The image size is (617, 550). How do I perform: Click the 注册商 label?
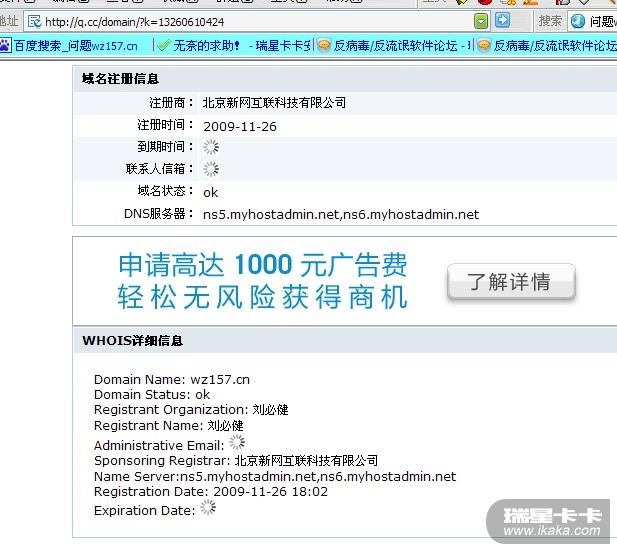click(172, 103)
